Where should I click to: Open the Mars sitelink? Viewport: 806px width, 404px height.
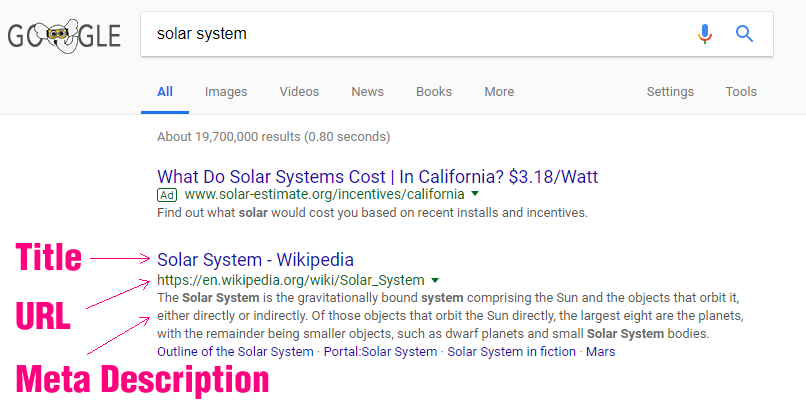[x=600, y=352]
